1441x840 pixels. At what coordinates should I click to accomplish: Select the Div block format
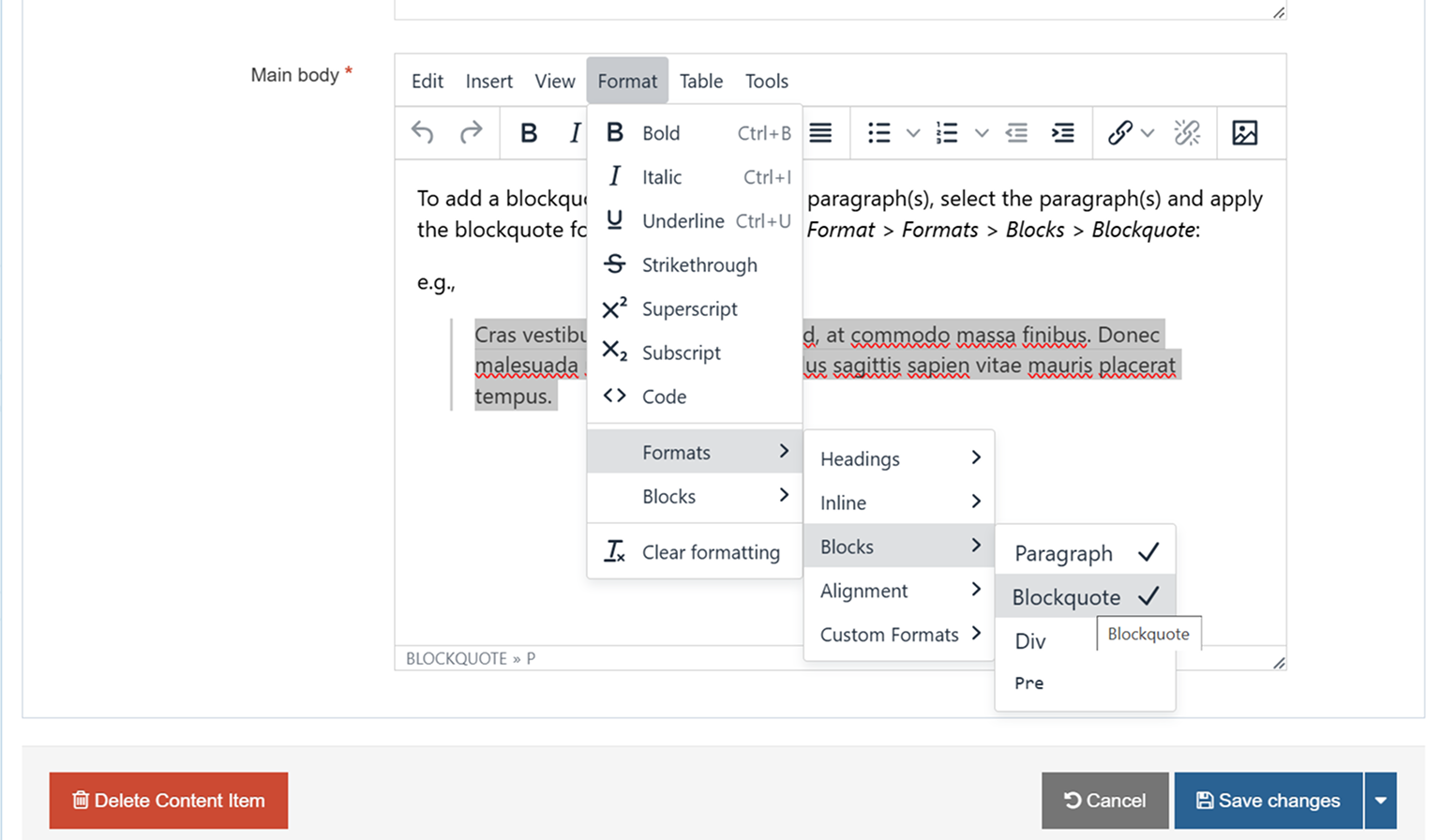(x=1030, y=641)
